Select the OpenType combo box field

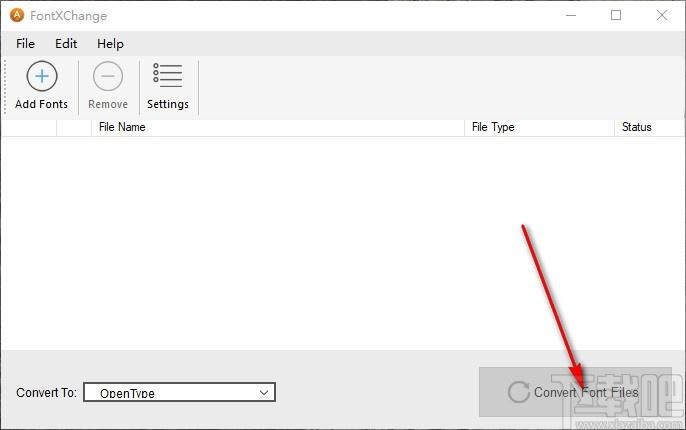[179, 392]
